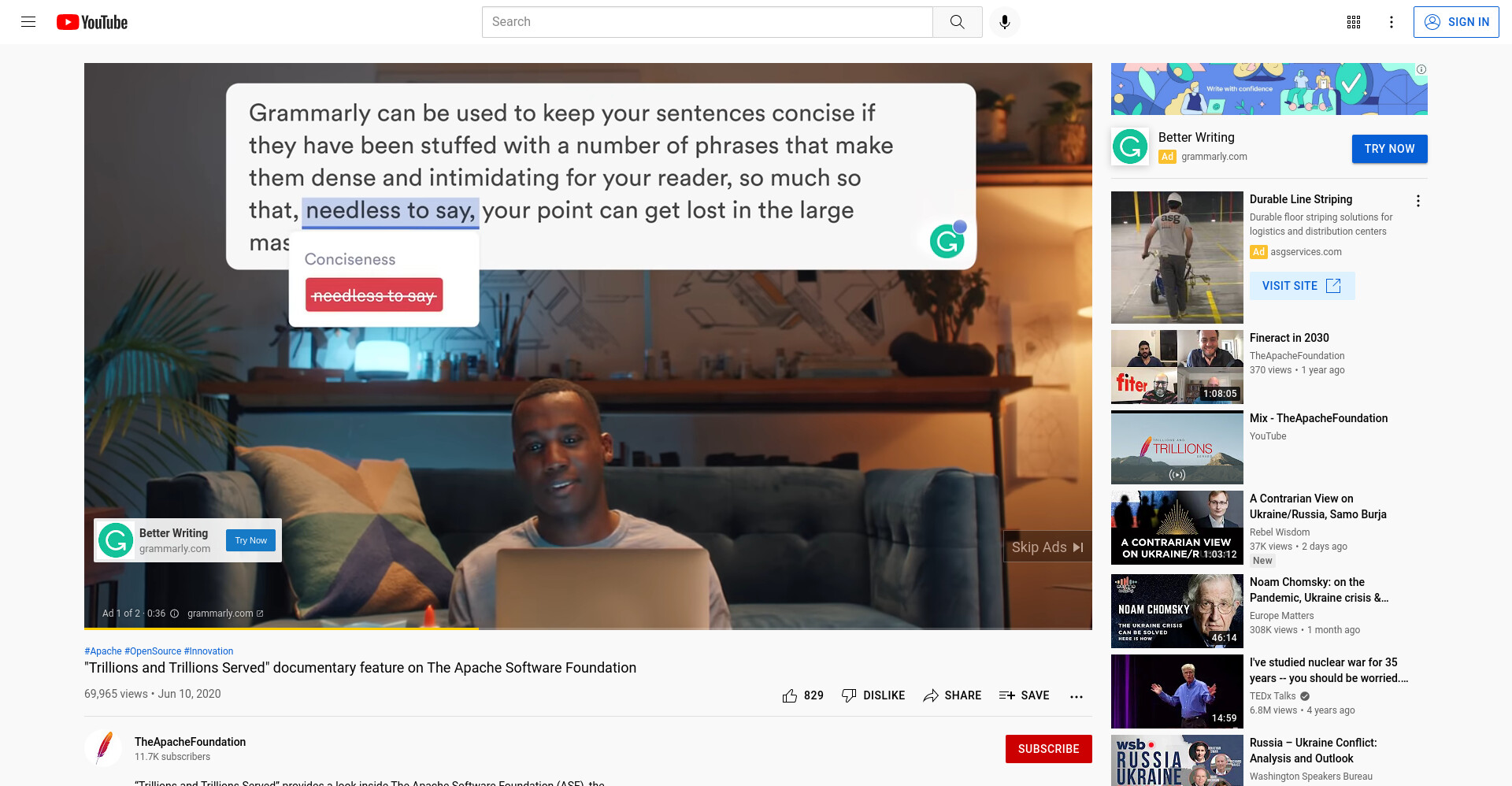The image size is (1512, 786).
Task: Skip the ad with Skip Ads
Action: [x=1047, y=547]
